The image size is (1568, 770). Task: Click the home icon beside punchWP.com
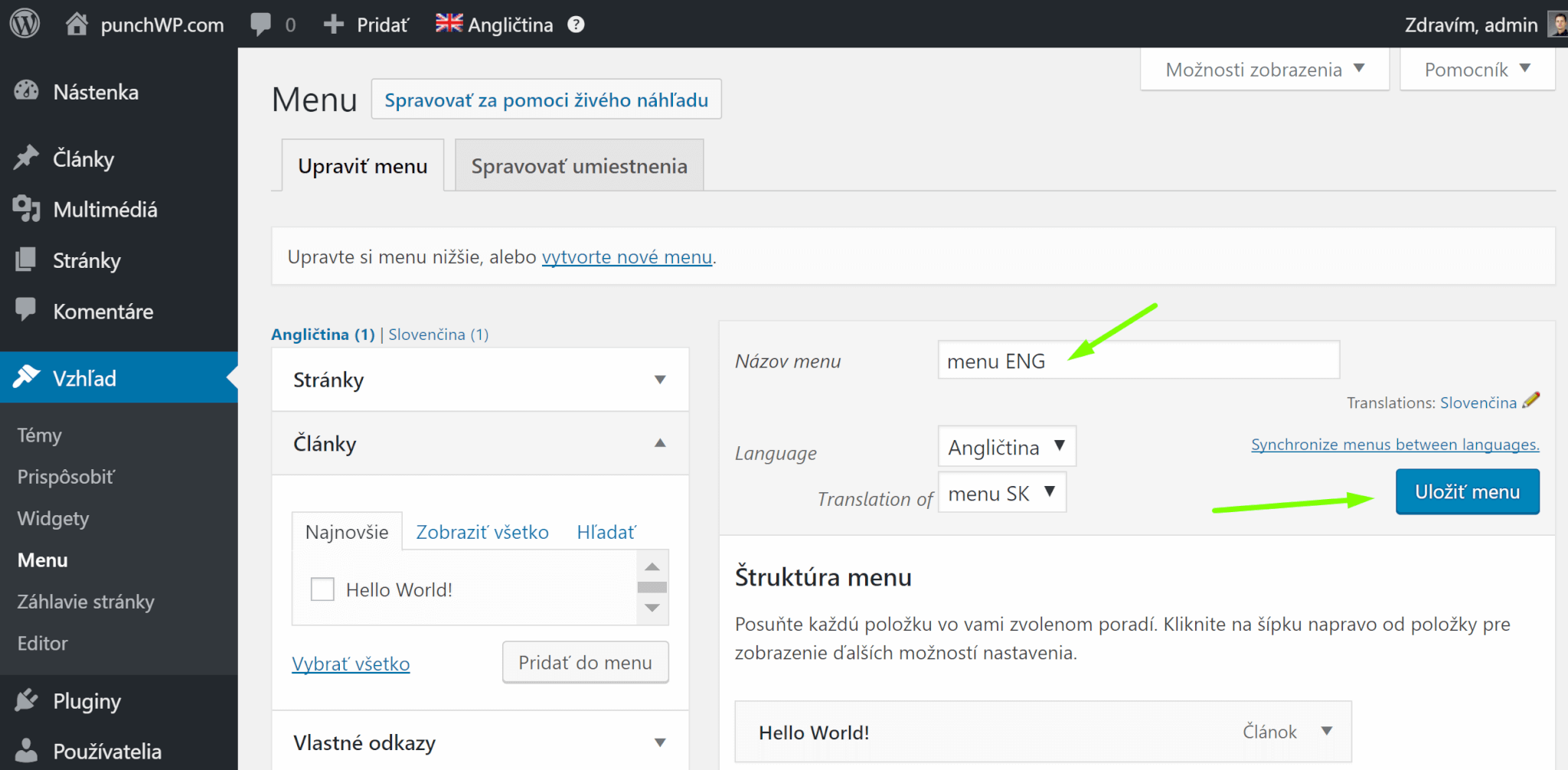point(77,24)
